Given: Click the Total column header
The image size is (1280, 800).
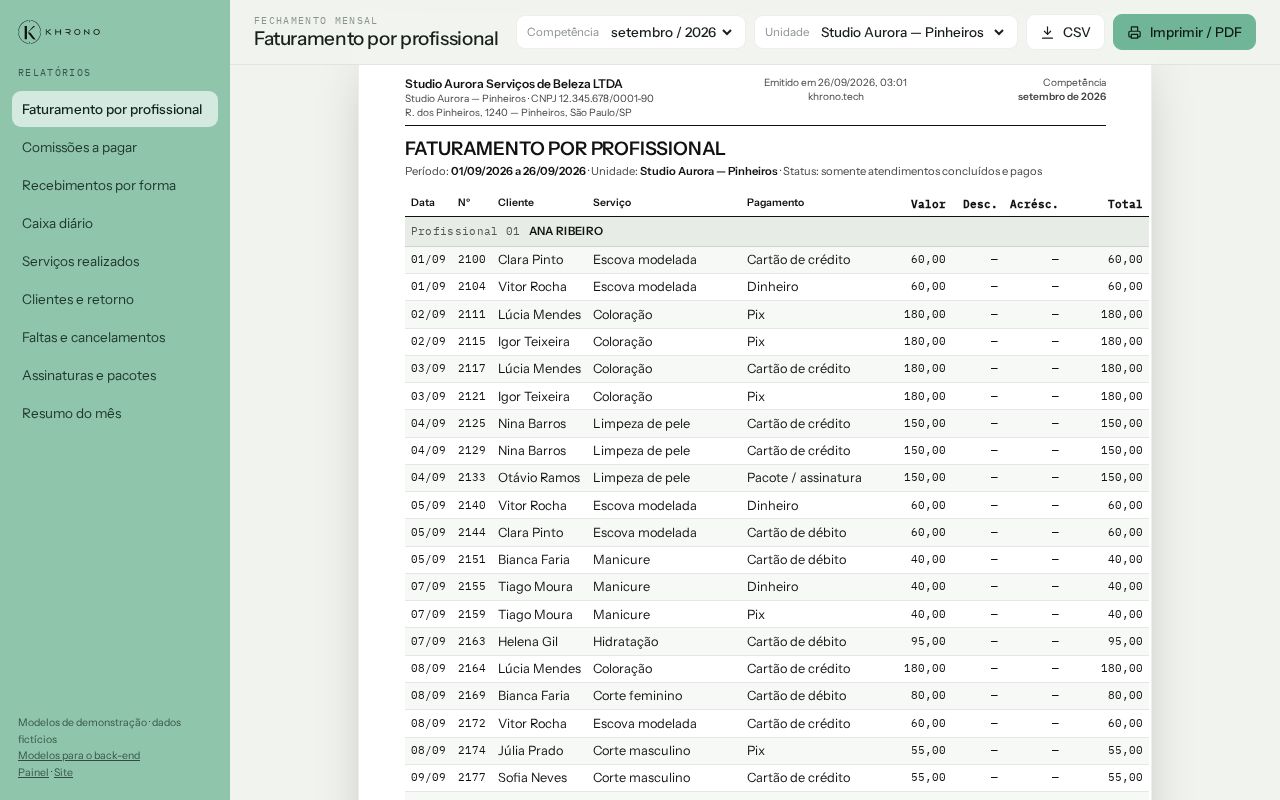Looking at the screenshot, I should (x=1125, y=204).
